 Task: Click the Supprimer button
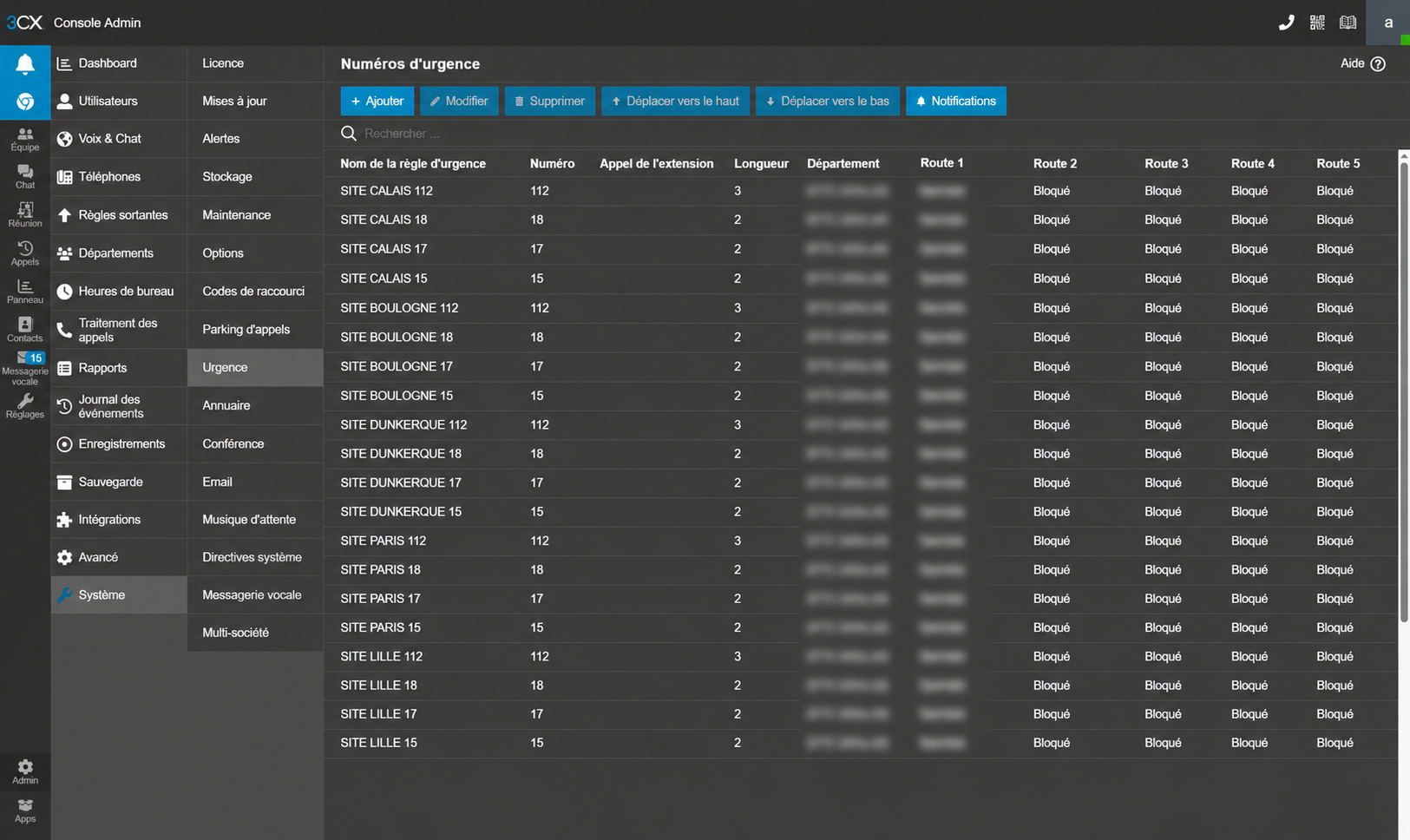point(550,101)
